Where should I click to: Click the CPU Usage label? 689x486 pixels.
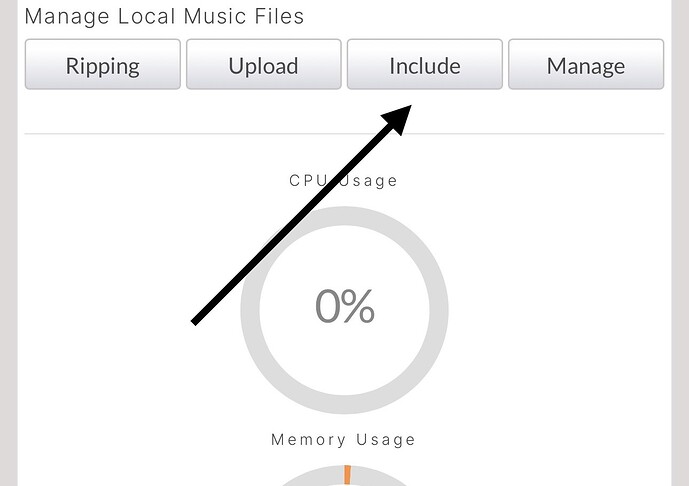tap(343, 181)
